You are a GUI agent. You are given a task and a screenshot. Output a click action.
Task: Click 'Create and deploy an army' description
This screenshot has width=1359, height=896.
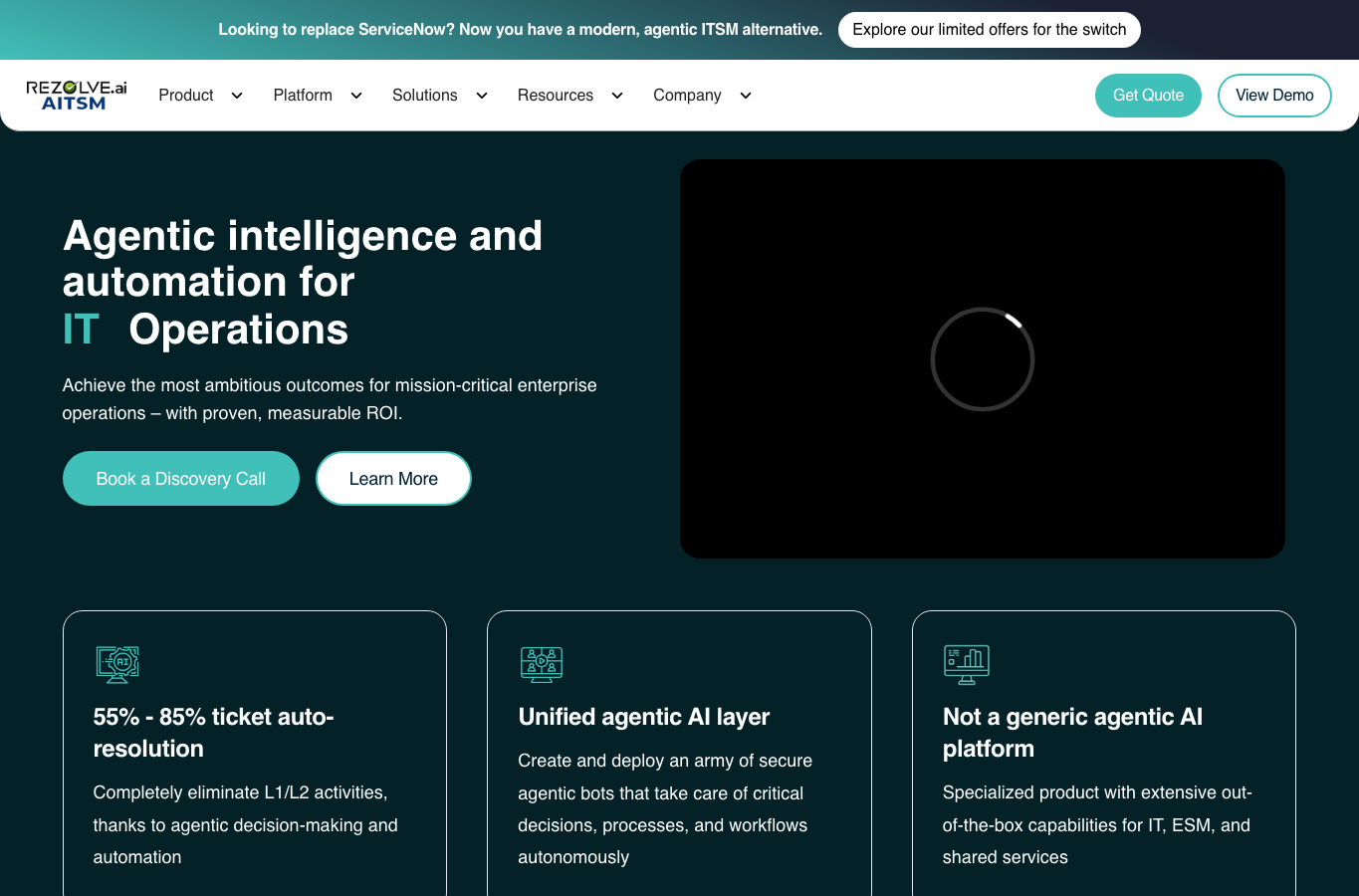coord(665,808)
